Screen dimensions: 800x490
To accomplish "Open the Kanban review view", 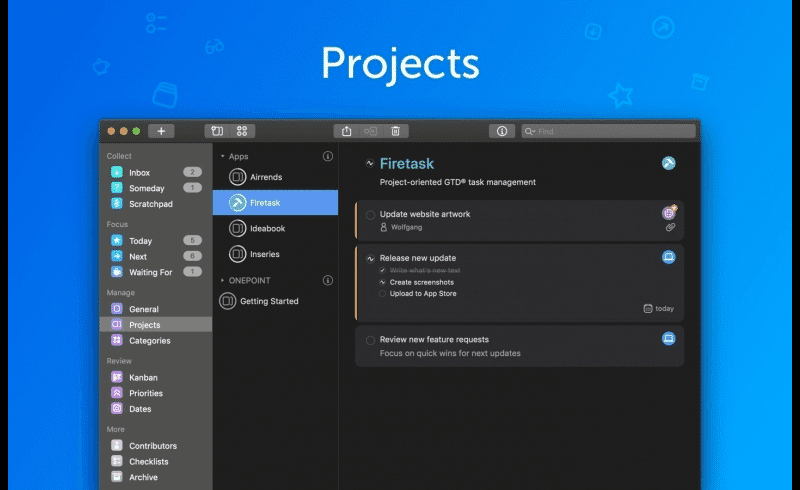I will coord(156,378).
